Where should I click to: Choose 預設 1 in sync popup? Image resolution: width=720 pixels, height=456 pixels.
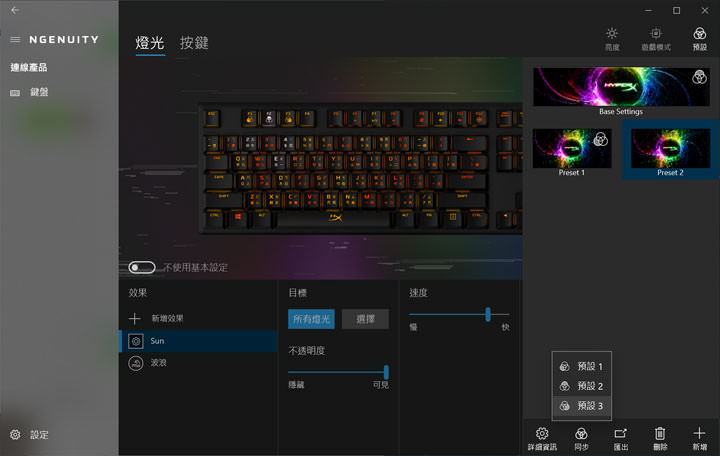click(x=581, y=366)
